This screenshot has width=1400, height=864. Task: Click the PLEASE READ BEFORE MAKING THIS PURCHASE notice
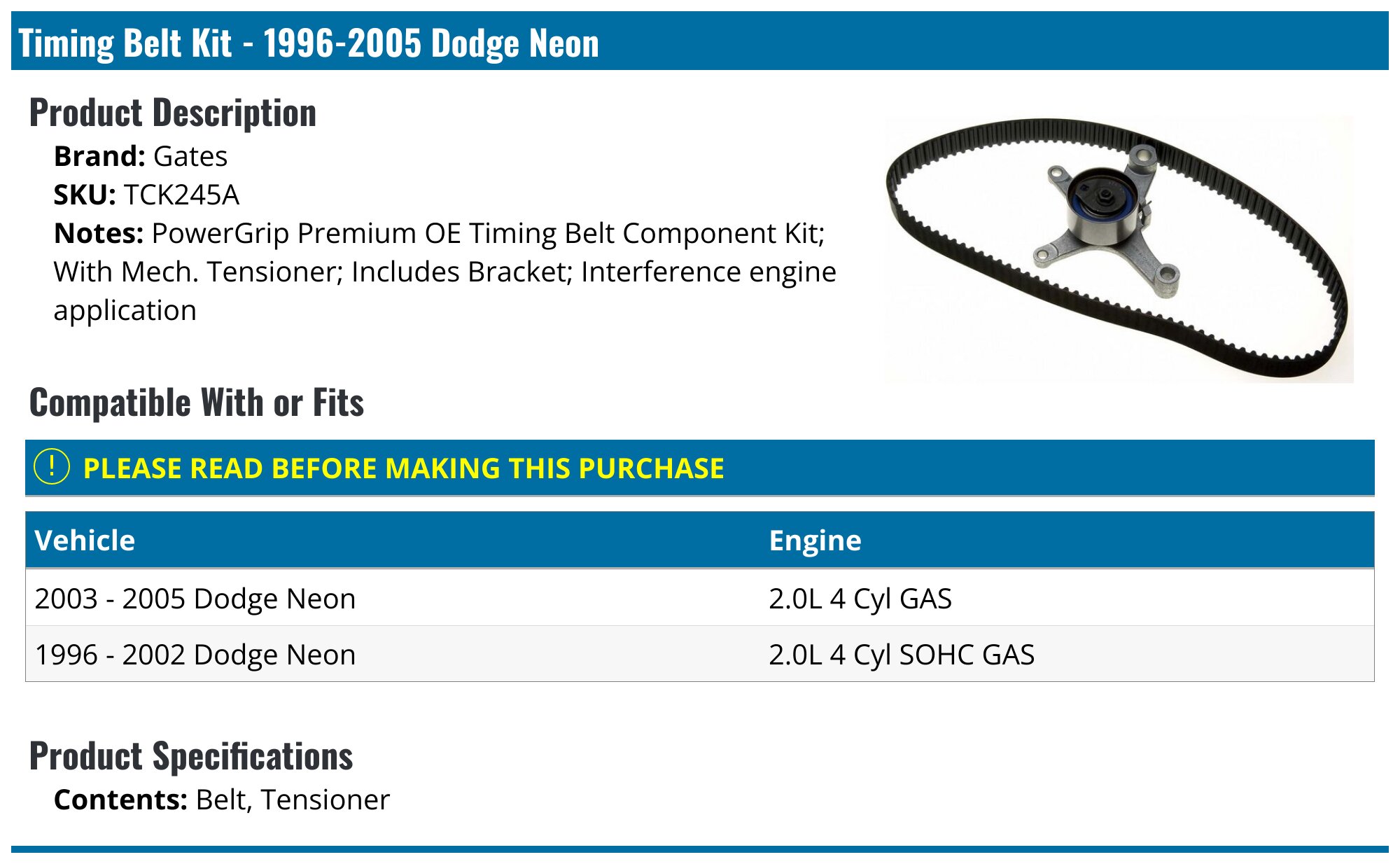coord(403,468)
